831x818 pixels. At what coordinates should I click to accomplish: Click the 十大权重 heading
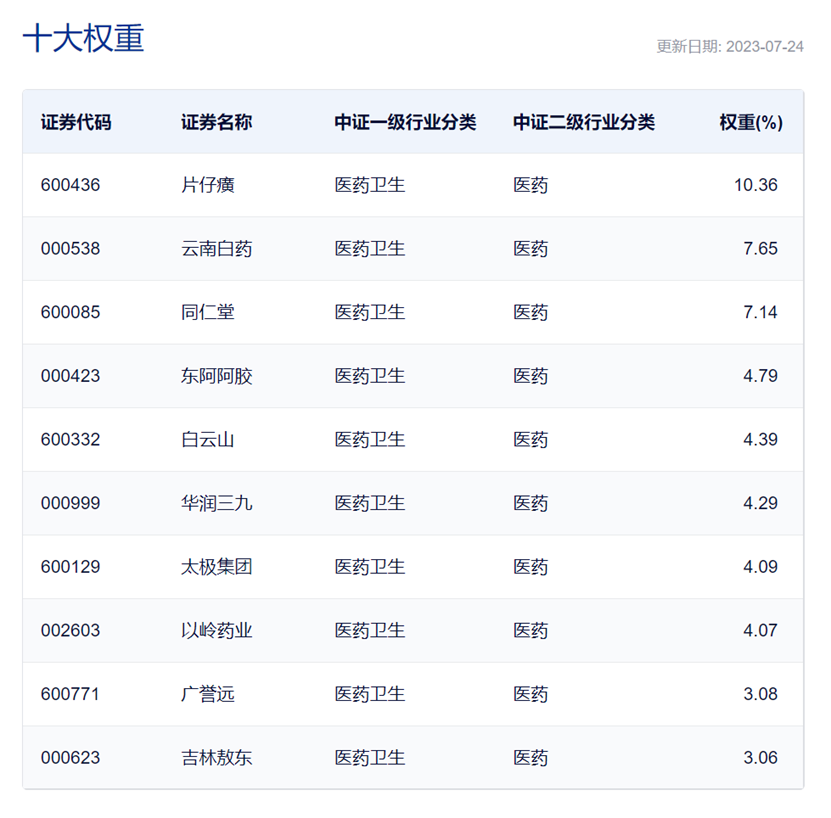pos(83,38)
